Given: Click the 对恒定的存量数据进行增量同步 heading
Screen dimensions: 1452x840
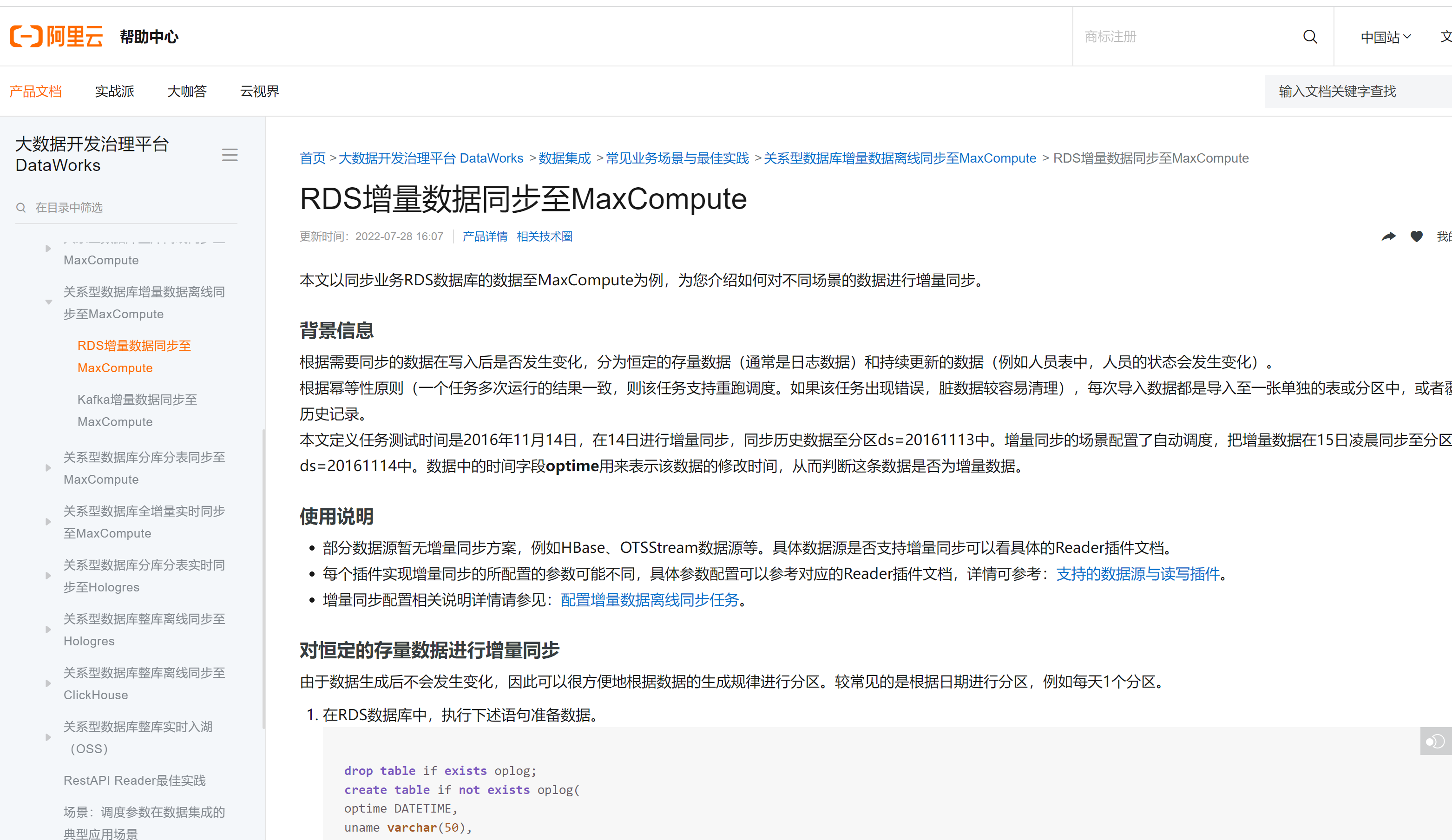Looking at the screenshot, I should tap(429, 650).
